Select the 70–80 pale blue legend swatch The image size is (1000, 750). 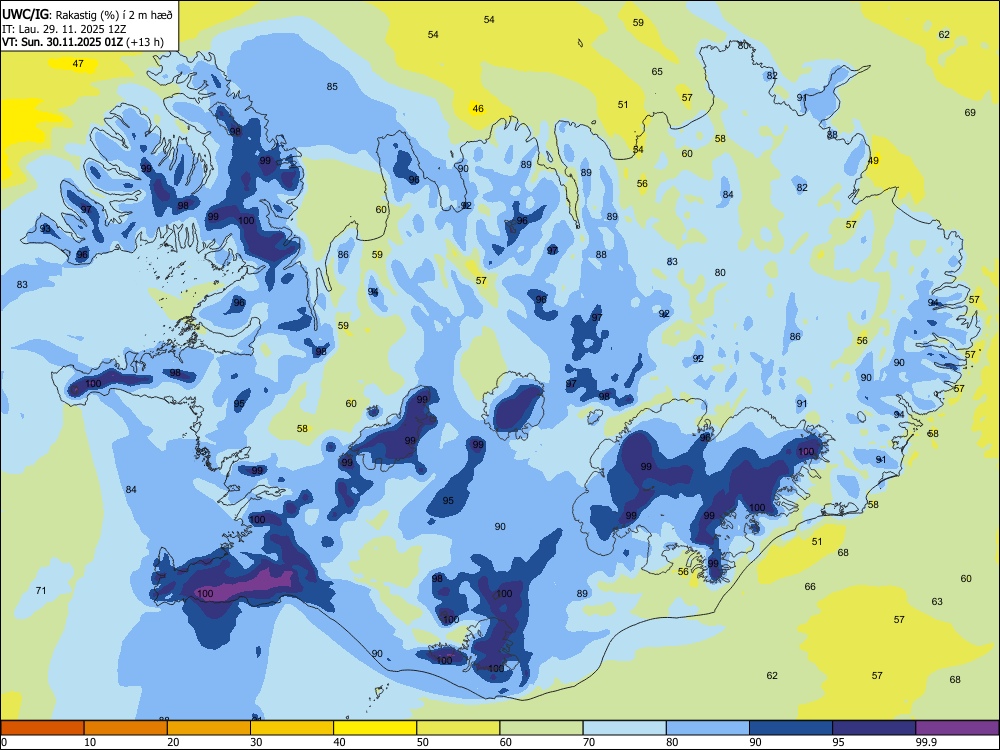point(624,728)
